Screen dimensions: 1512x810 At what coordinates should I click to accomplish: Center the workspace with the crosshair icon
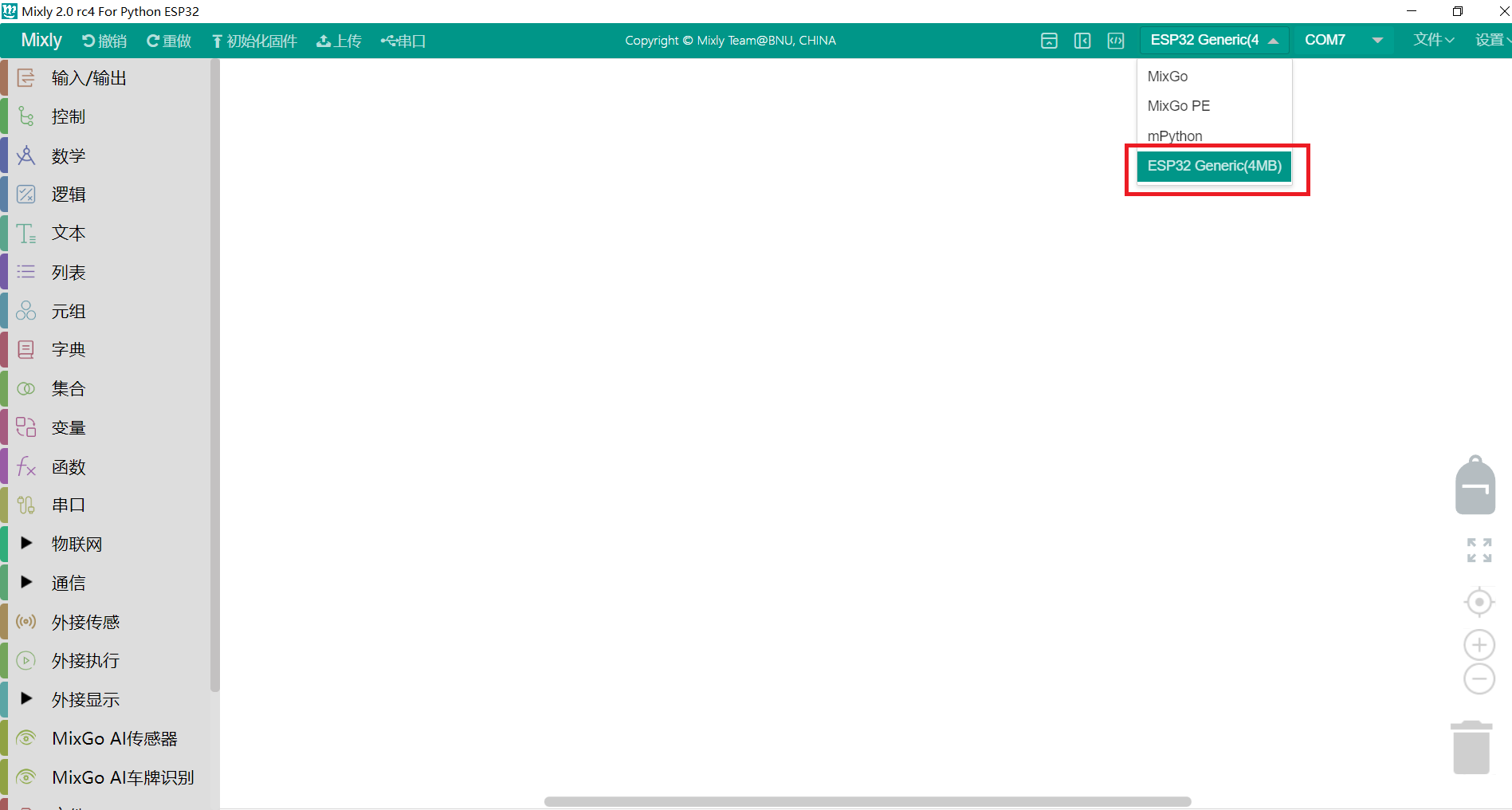tap(1479, 601)
